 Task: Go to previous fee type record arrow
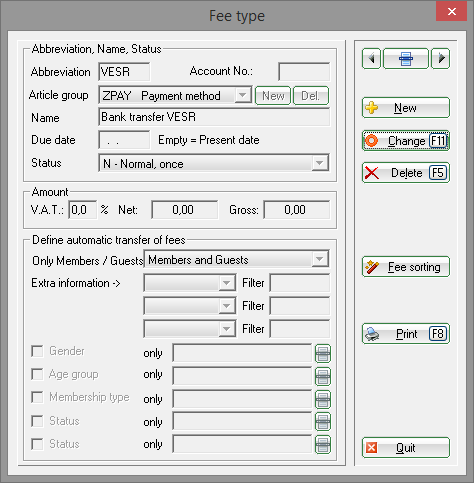371,59
